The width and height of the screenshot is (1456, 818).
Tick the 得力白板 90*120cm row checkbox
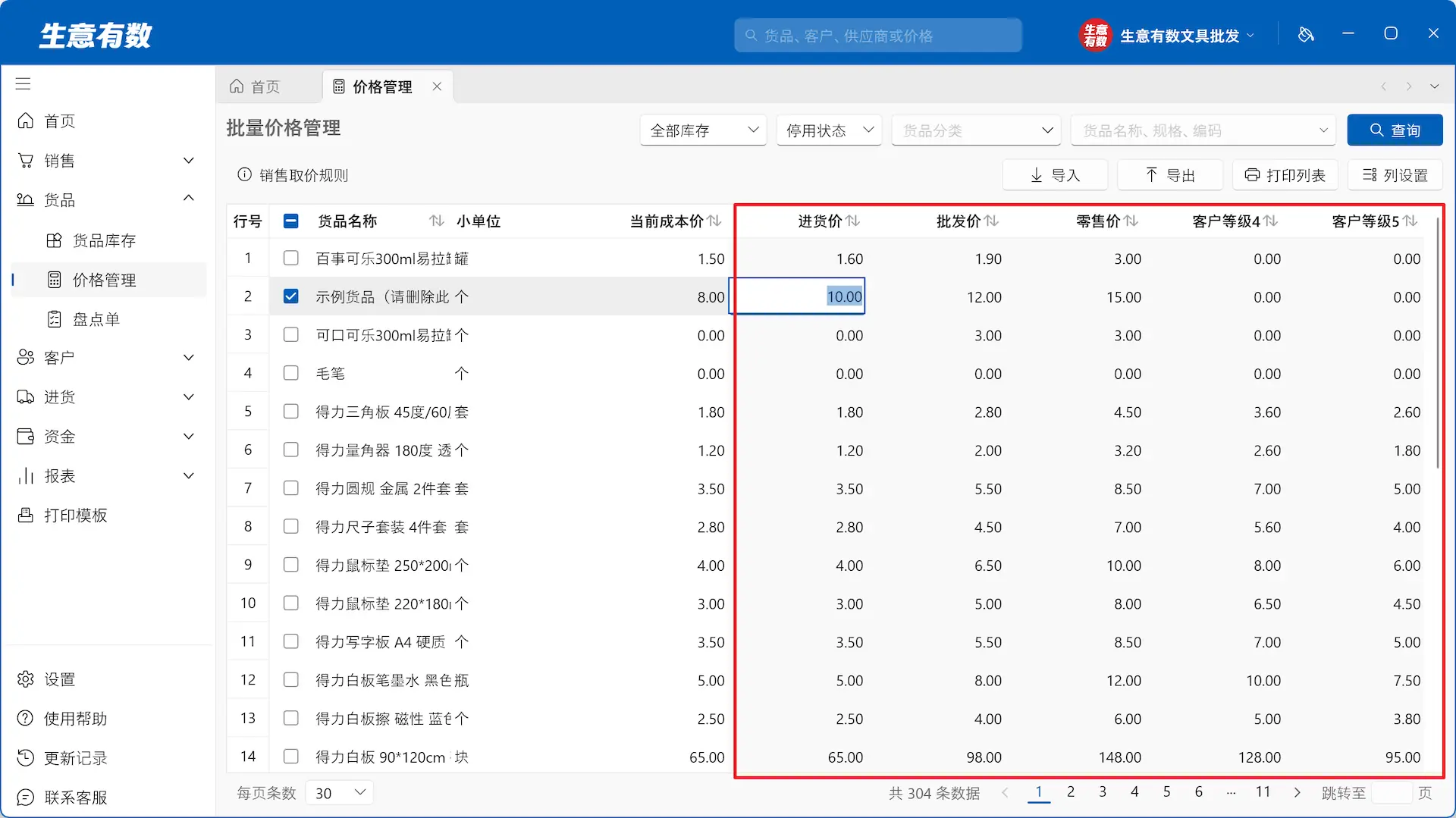(x=291, y=757)
